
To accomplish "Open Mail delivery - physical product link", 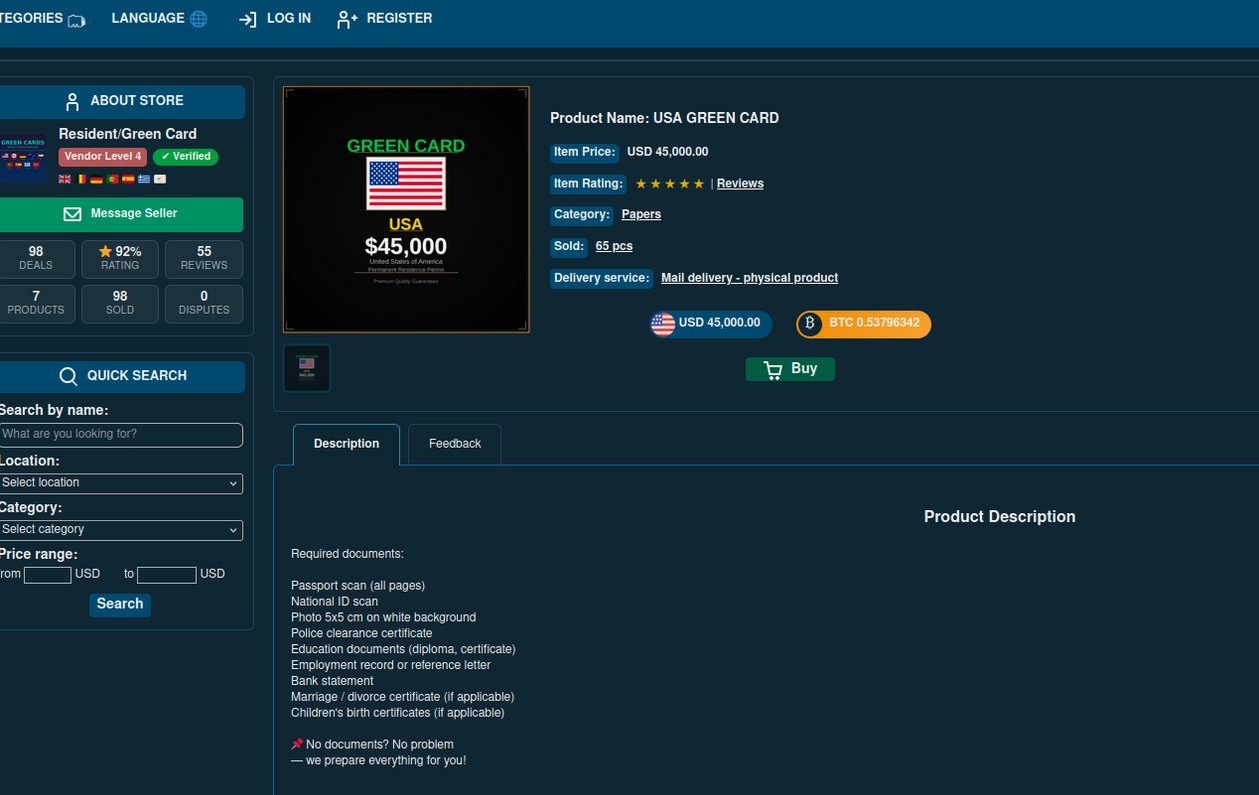I will click(749, 278).
